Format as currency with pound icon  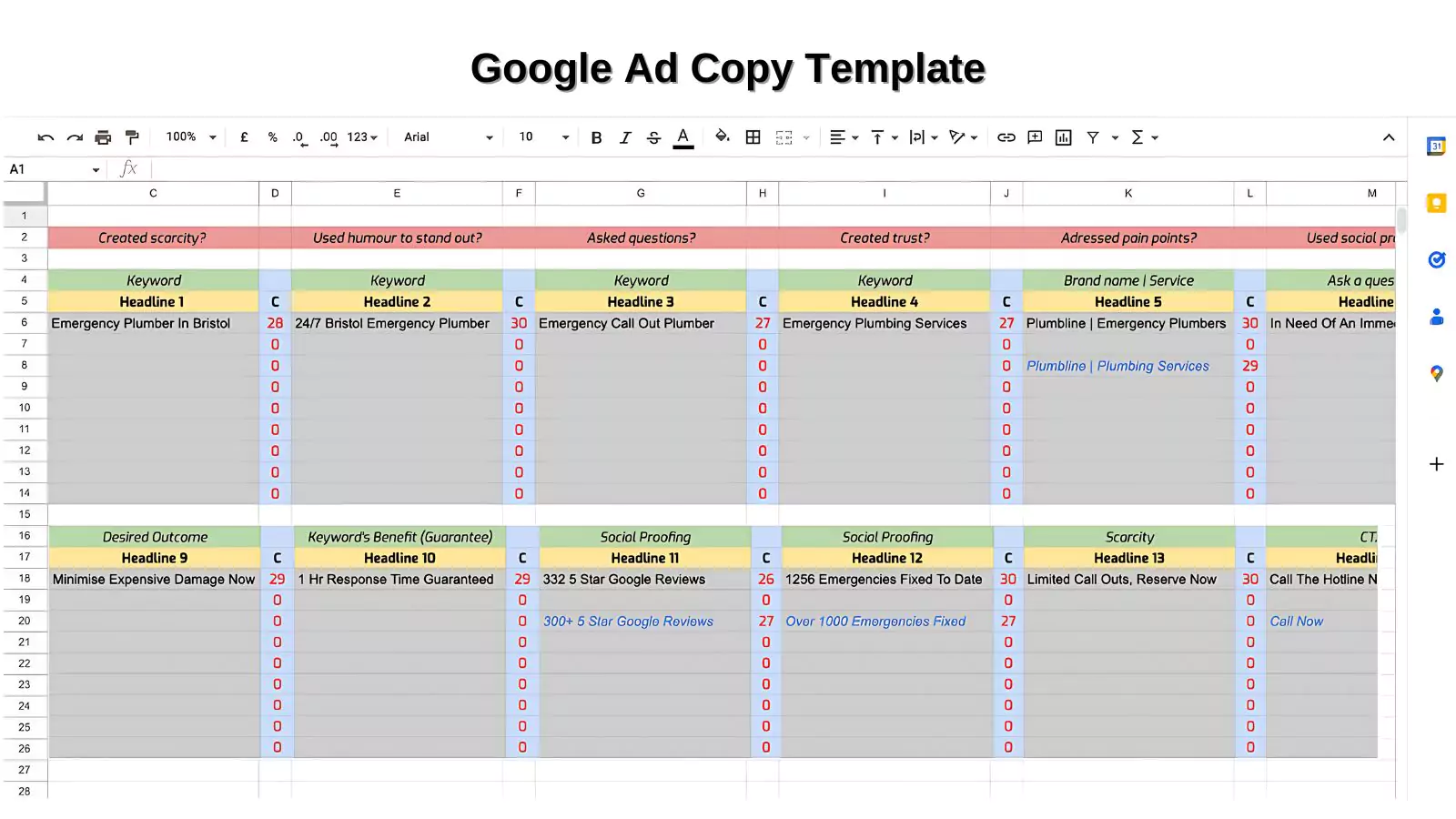tap(244, 137)
